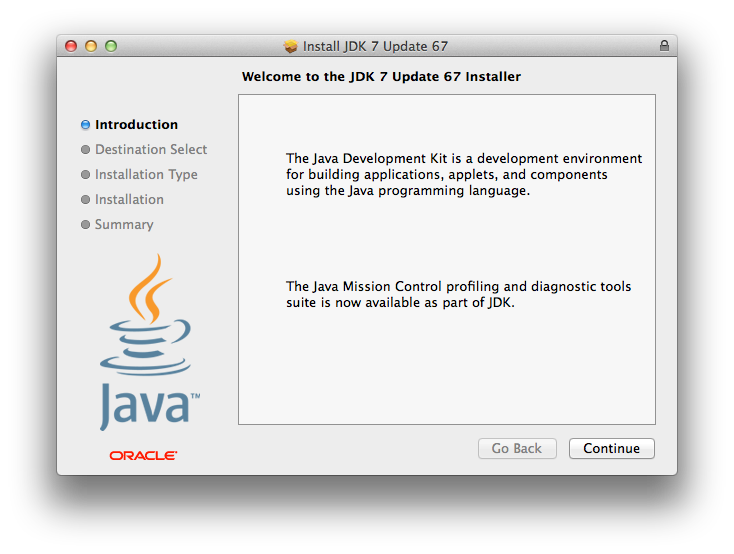Select the Destination Select step label
Viewport: 734px width, 554px height.
[x=151, y=150]
